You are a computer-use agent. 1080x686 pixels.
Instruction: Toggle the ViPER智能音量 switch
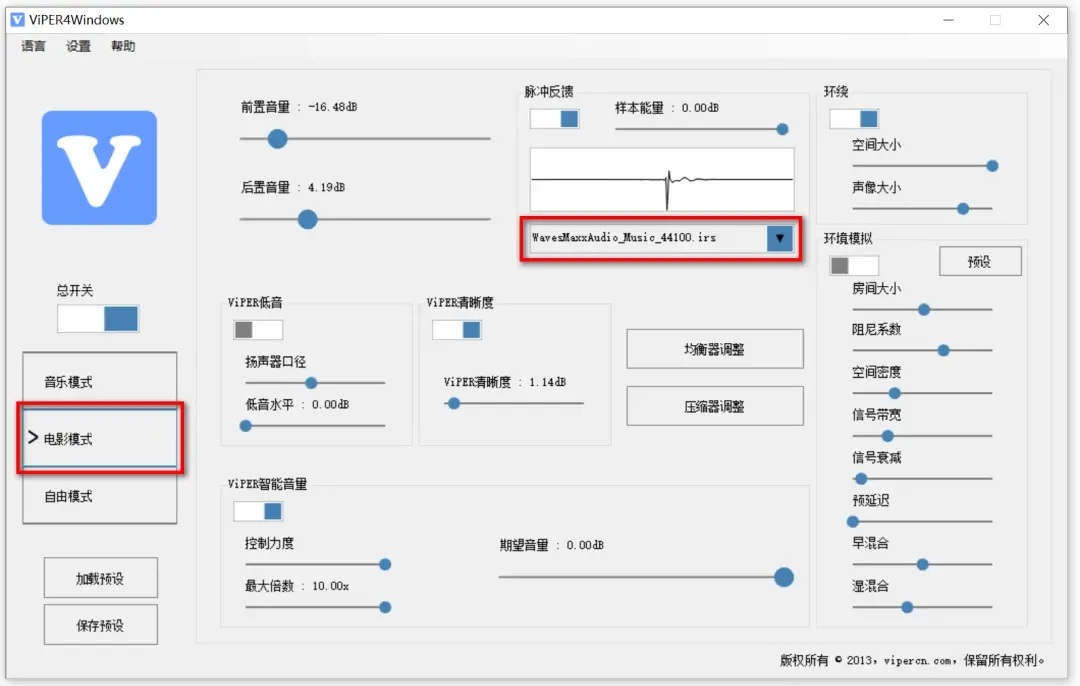pyautogui.click(x=258, y=511)
